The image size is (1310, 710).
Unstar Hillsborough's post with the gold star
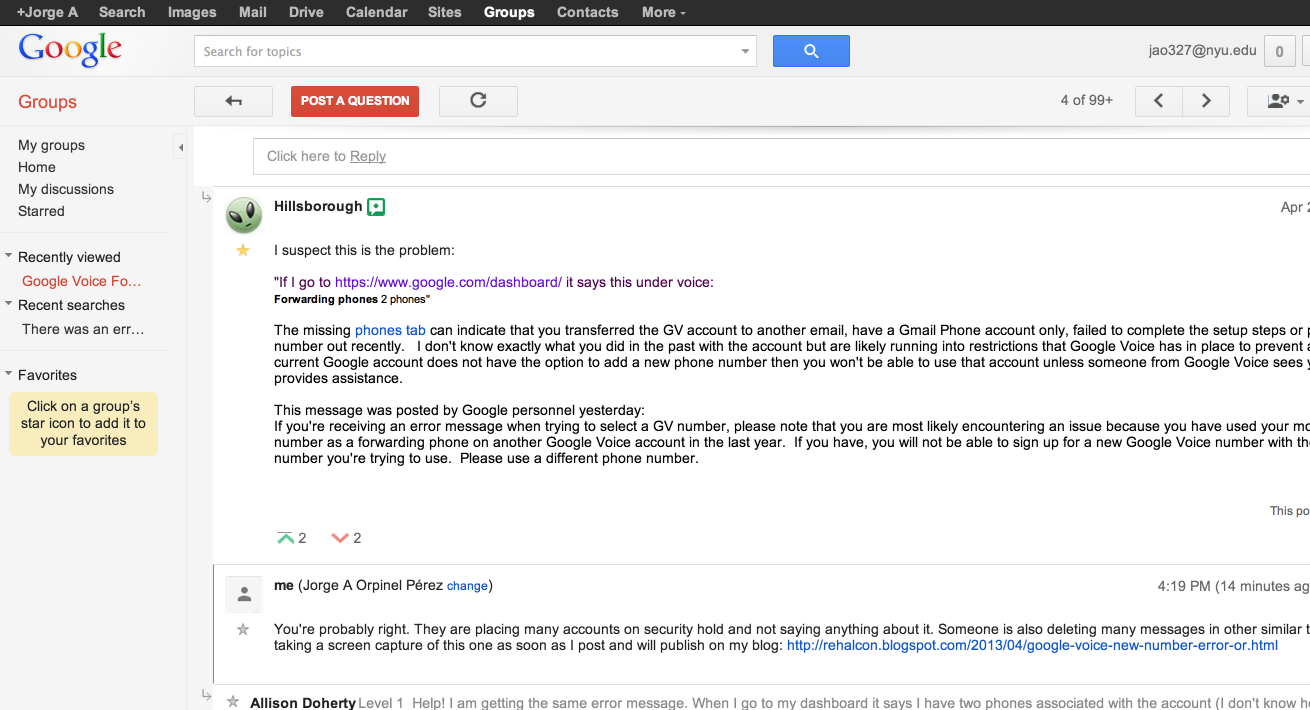point(243,250)
